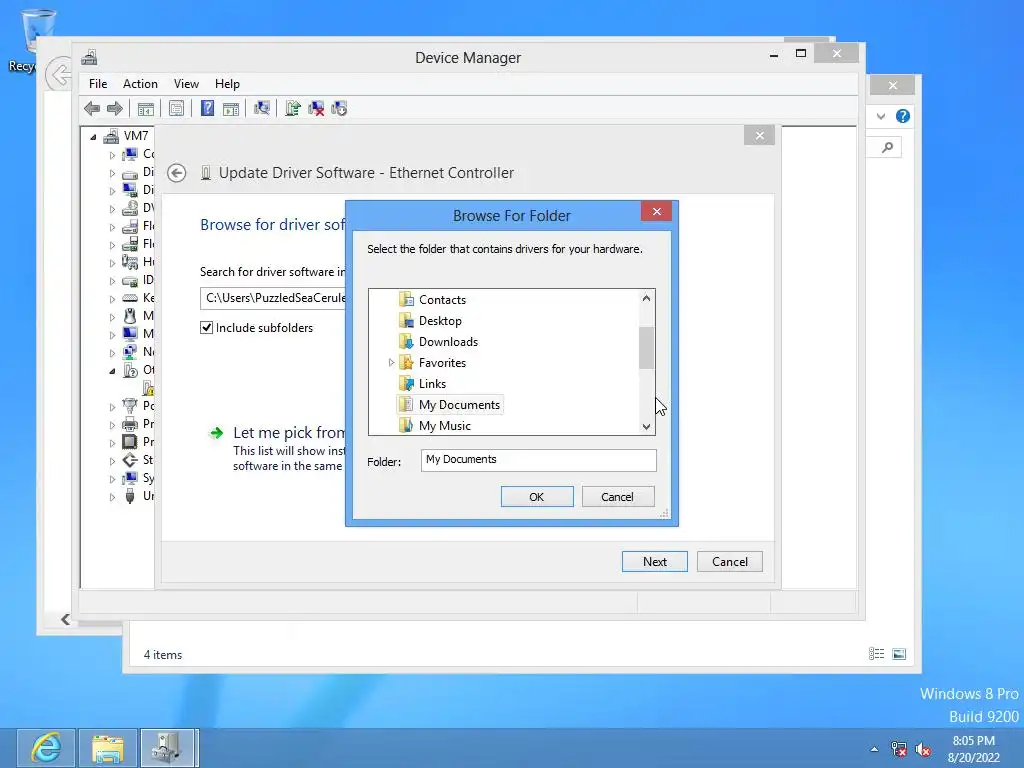Image resolution: width=1024 pixels, height=768 pixels.
Task: Close the Browse For Folder dialog
Action: pos(657,212)
